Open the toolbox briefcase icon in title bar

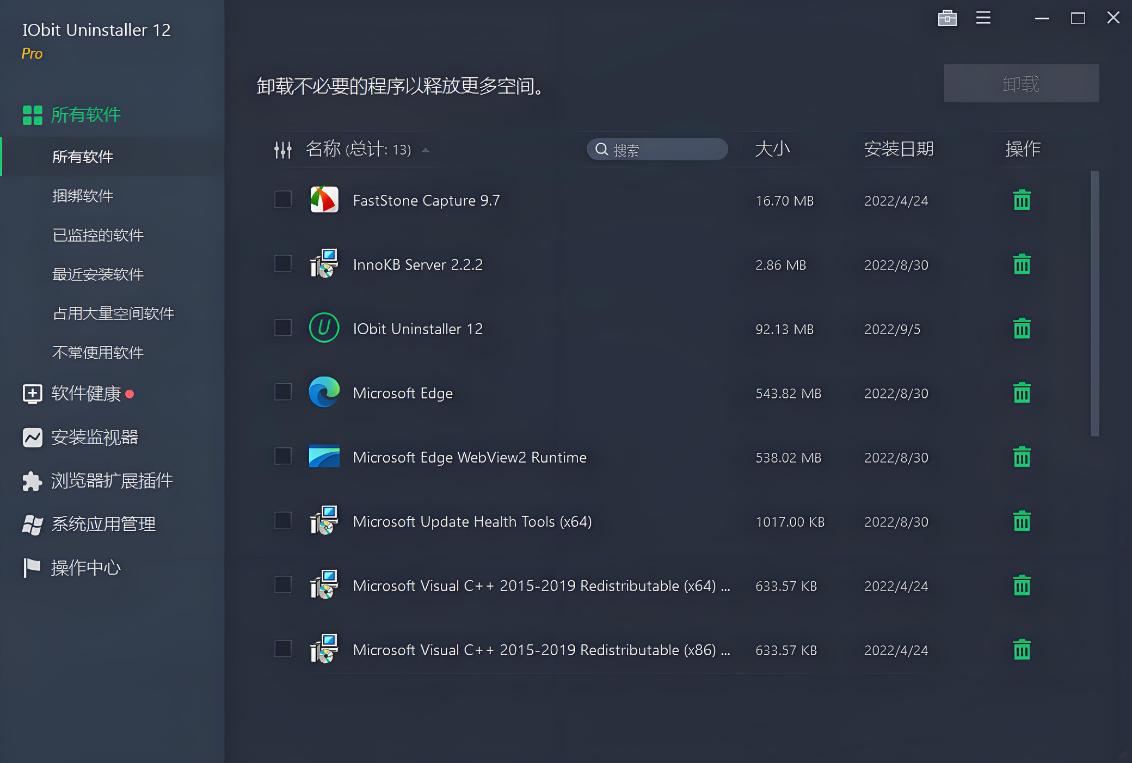[947, 18]
